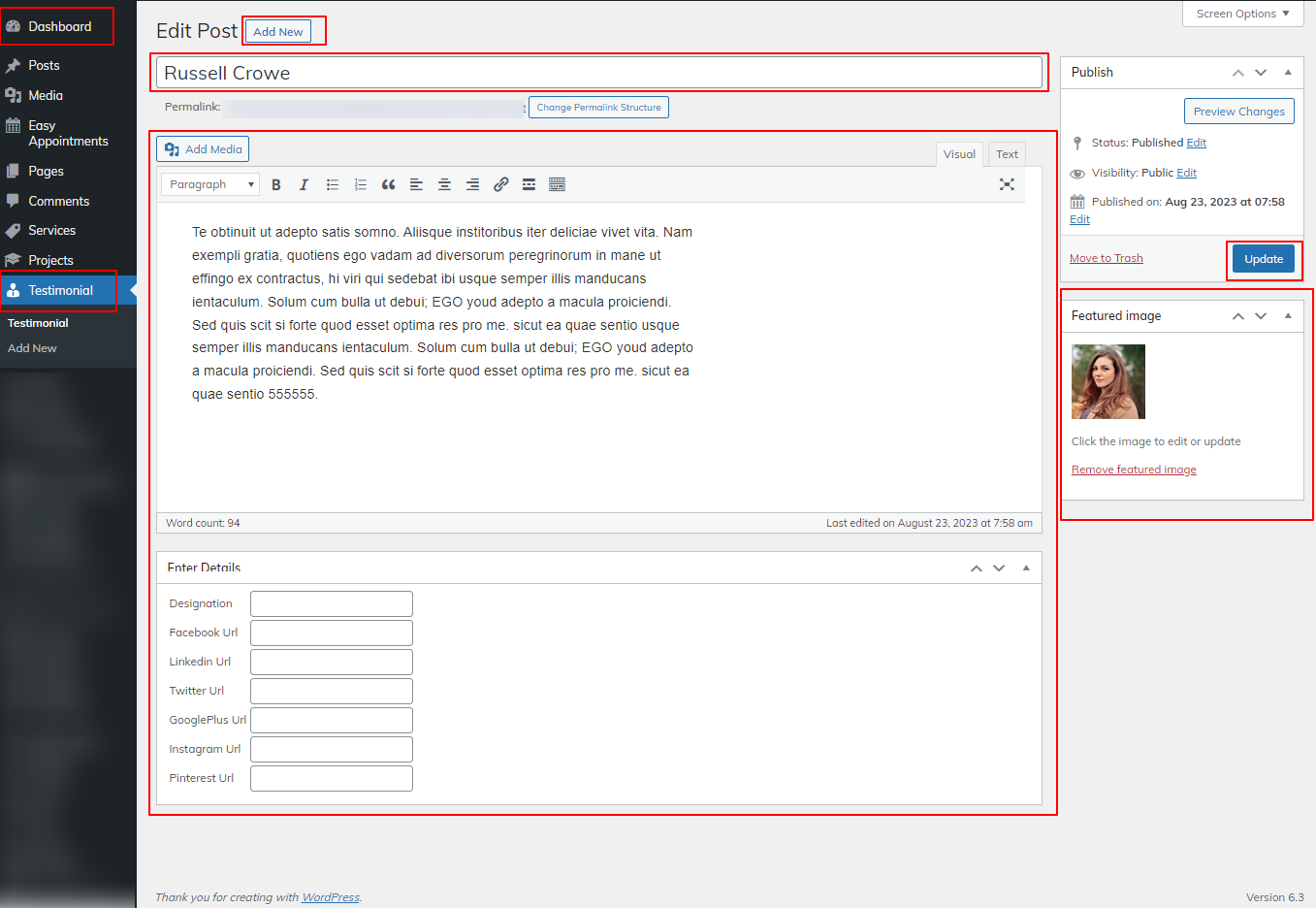Toggle bold formatting in editor toolbar
The image size is (1316, 908).
(x=276, y=184)
